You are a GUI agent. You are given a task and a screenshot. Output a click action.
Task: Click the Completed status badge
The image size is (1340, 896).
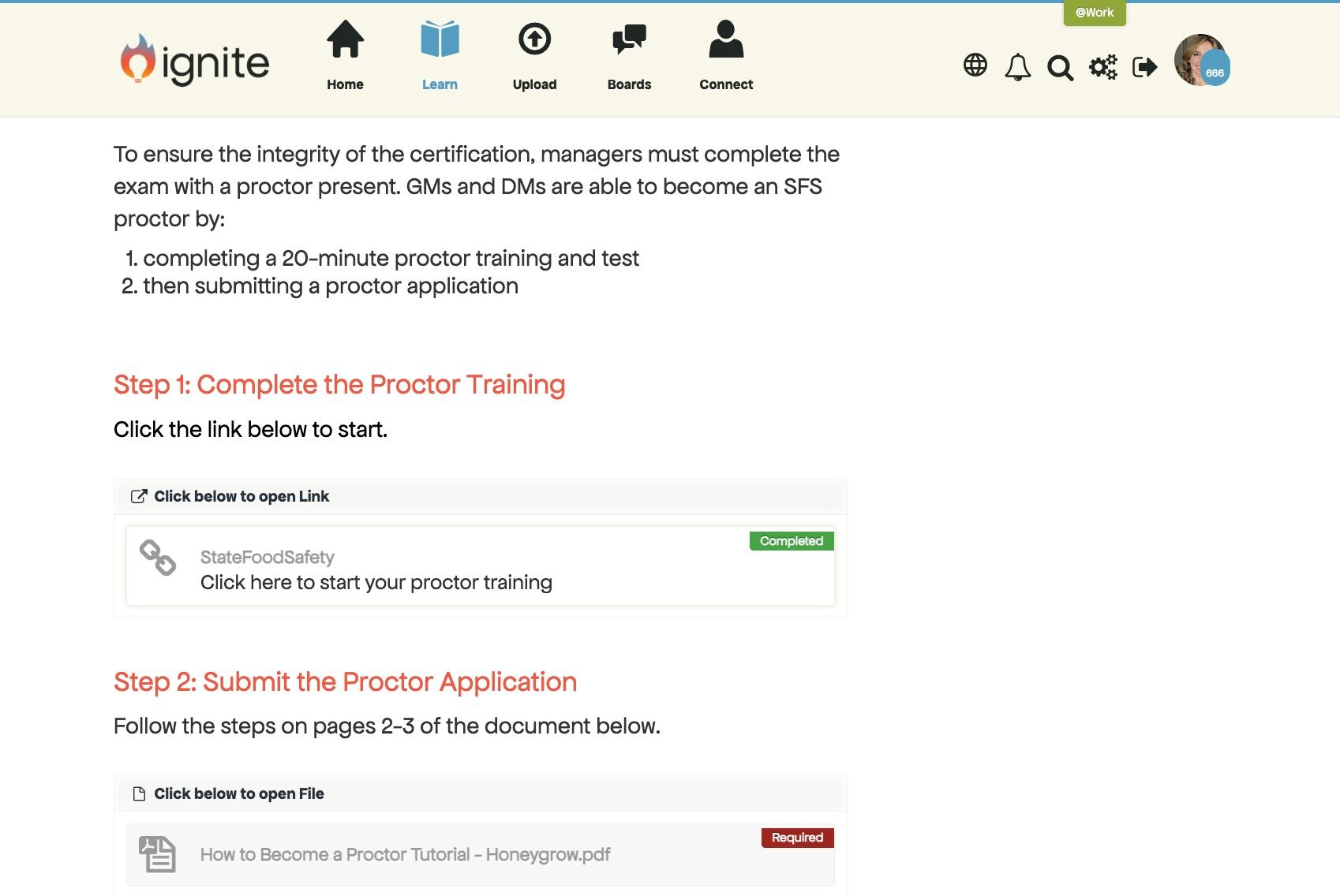[792, 541]
